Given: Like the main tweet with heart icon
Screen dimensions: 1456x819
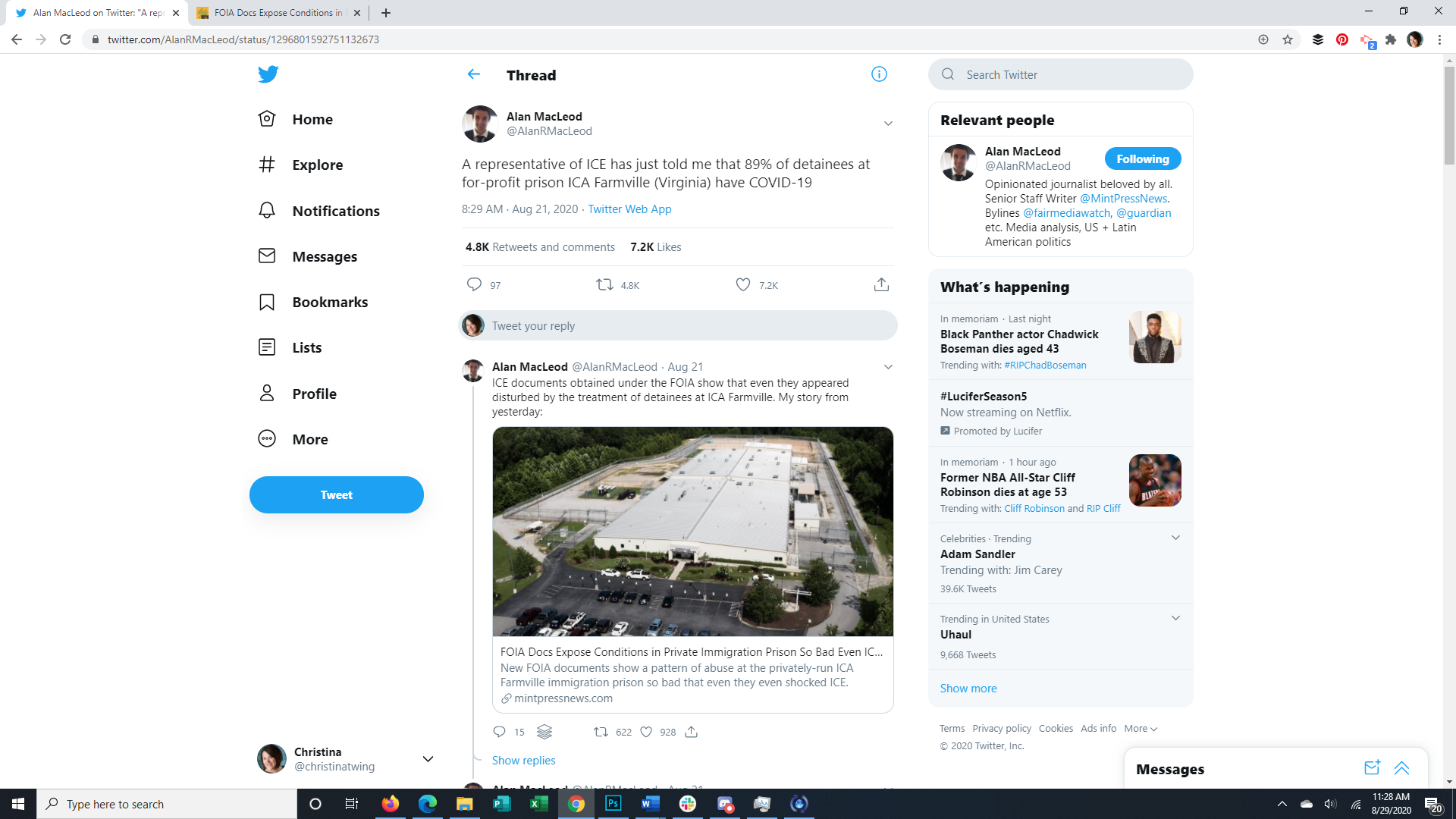Looking at the screenshot, I should [x=743, y=284].
